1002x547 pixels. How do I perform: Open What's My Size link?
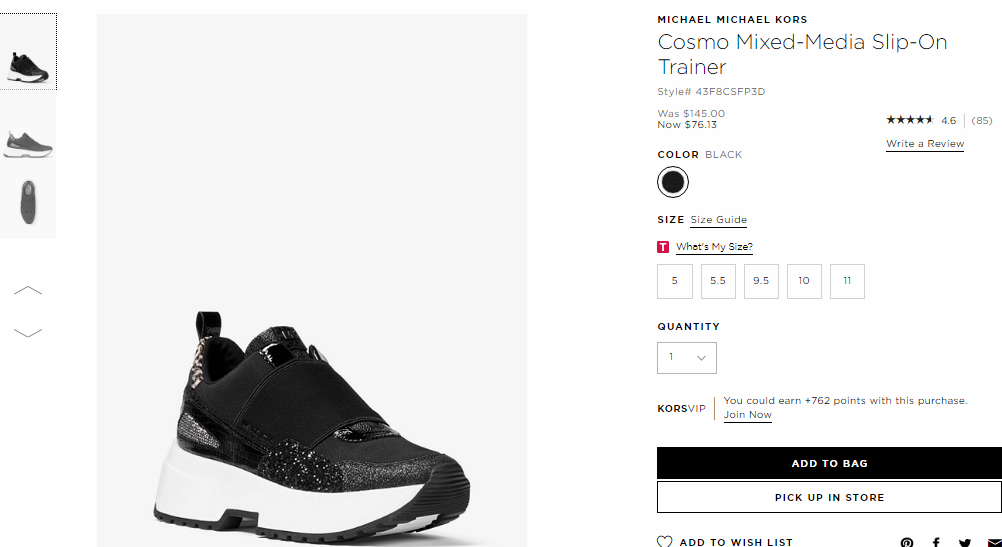click(x=714, y=247)
